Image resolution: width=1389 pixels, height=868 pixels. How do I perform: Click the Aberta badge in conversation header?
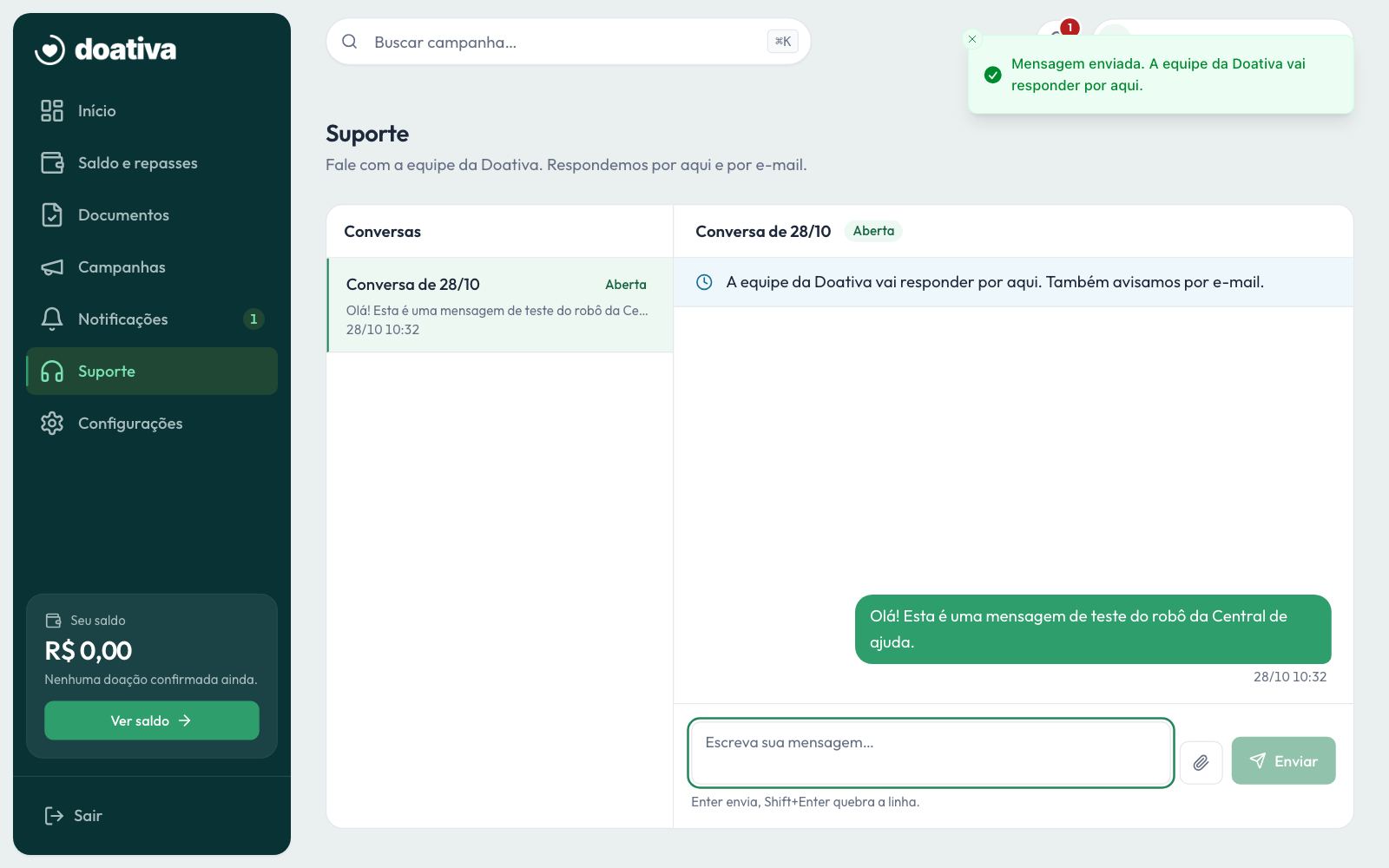point(873,231)
